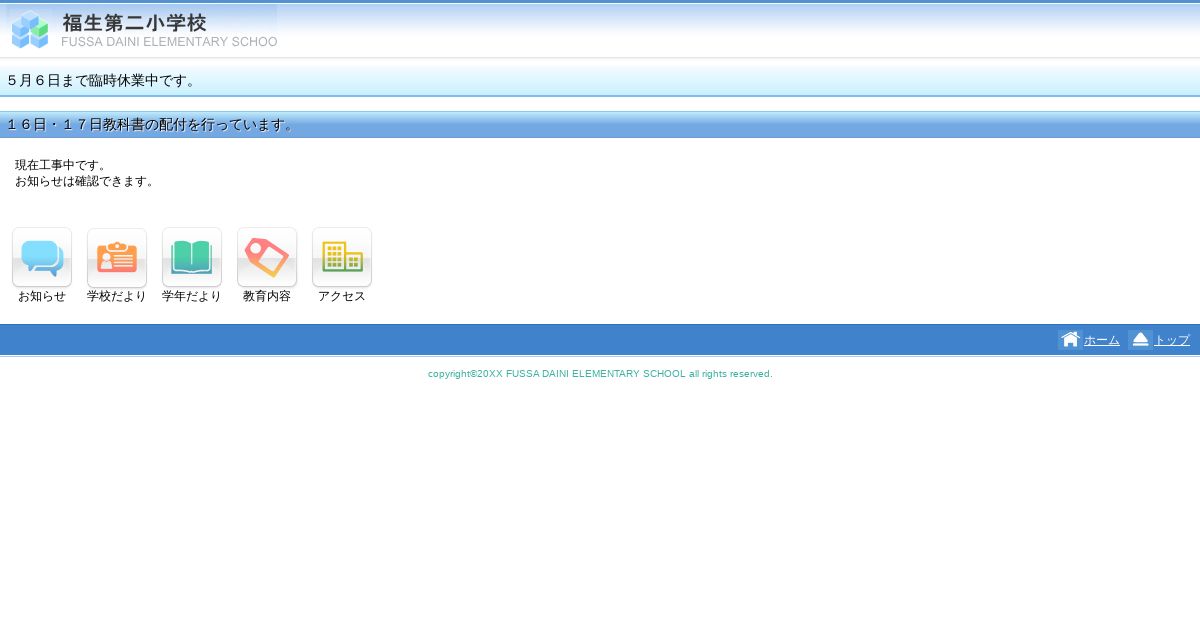Viewport: 1200px width, 630px height.
Task: Select the 教育内容 label
Action: point(267,297)
